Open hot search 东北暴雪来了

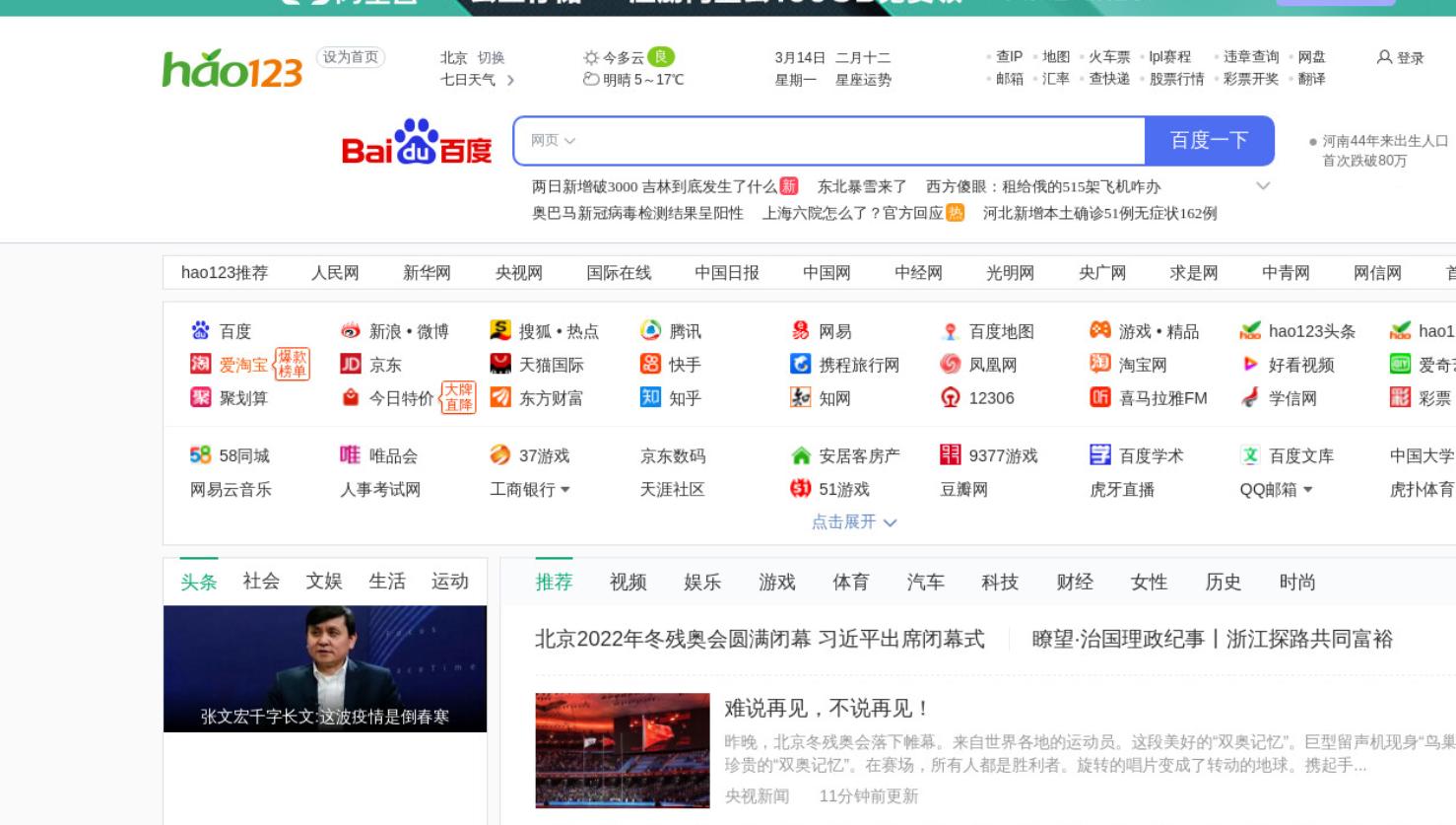pos(862,186)
